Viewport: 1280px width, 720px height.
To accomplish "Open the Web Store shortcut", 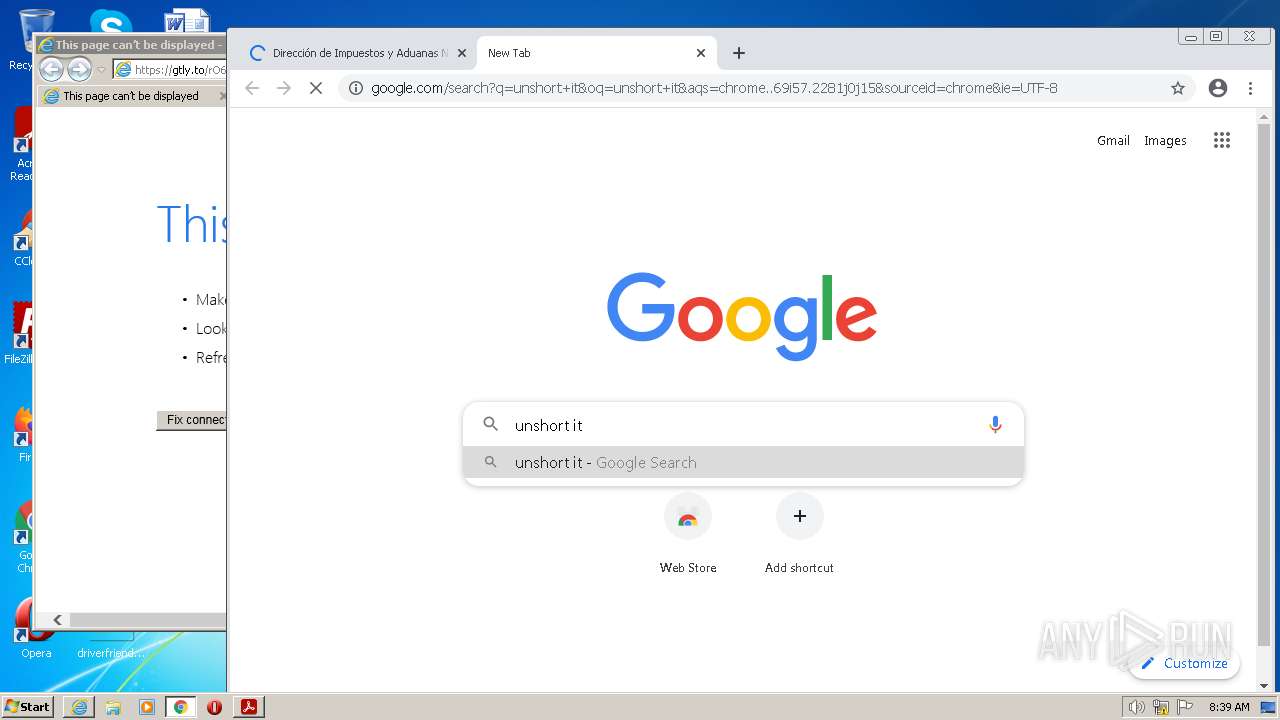I will pos(688,533).
